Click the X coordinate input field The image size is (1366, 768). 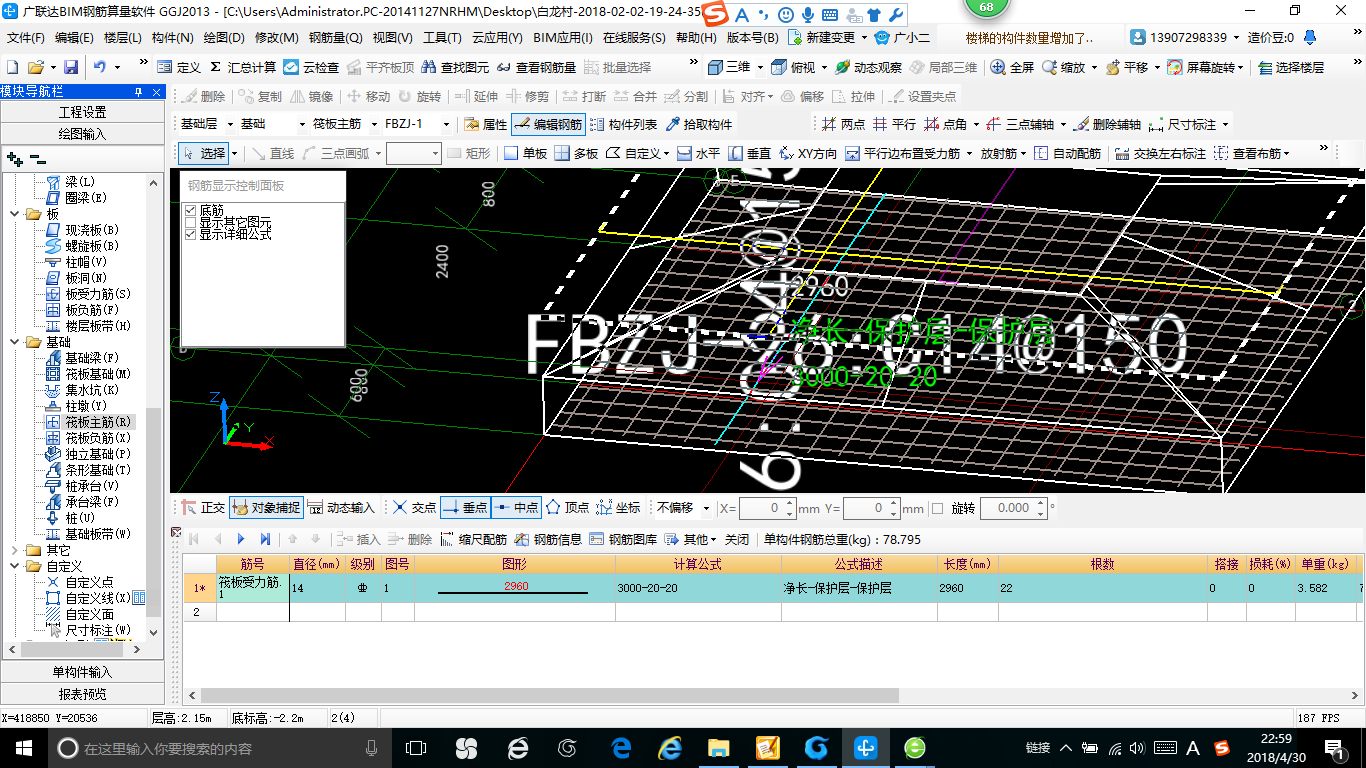pos(768,508)
